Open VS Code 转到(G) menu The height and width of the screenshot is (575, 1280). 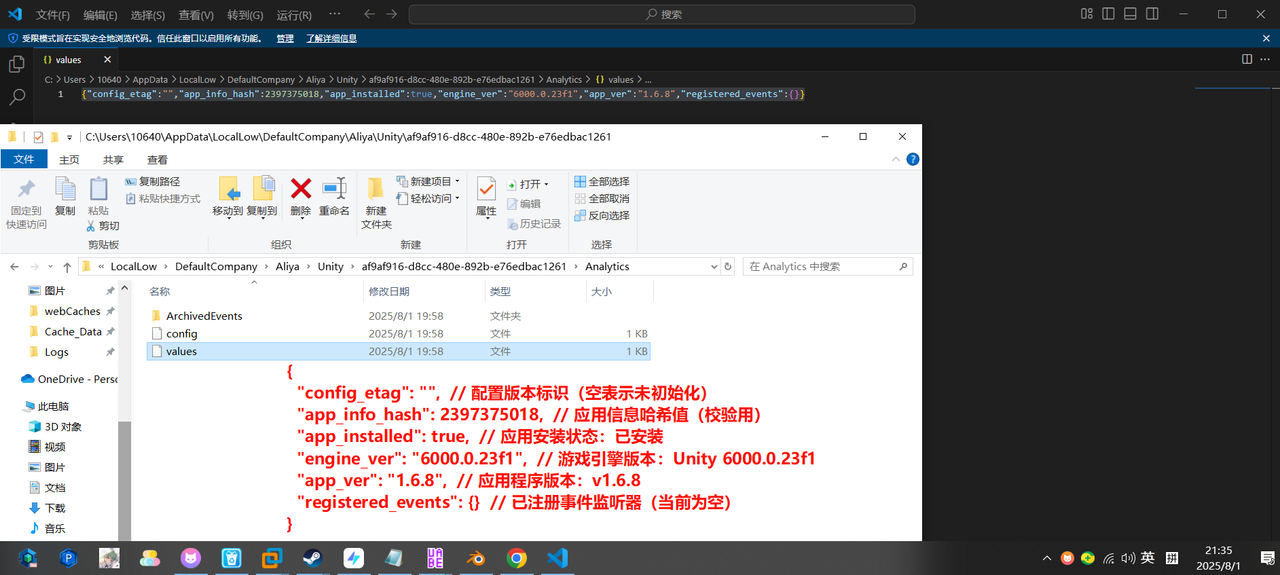tap(245, 15)
